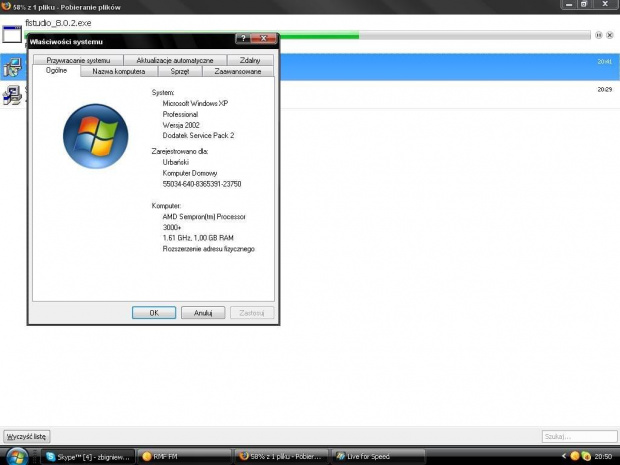
Task: Click the taskbar clock showing 20:50
Action: pyautogui.click(x=603, y=456)
